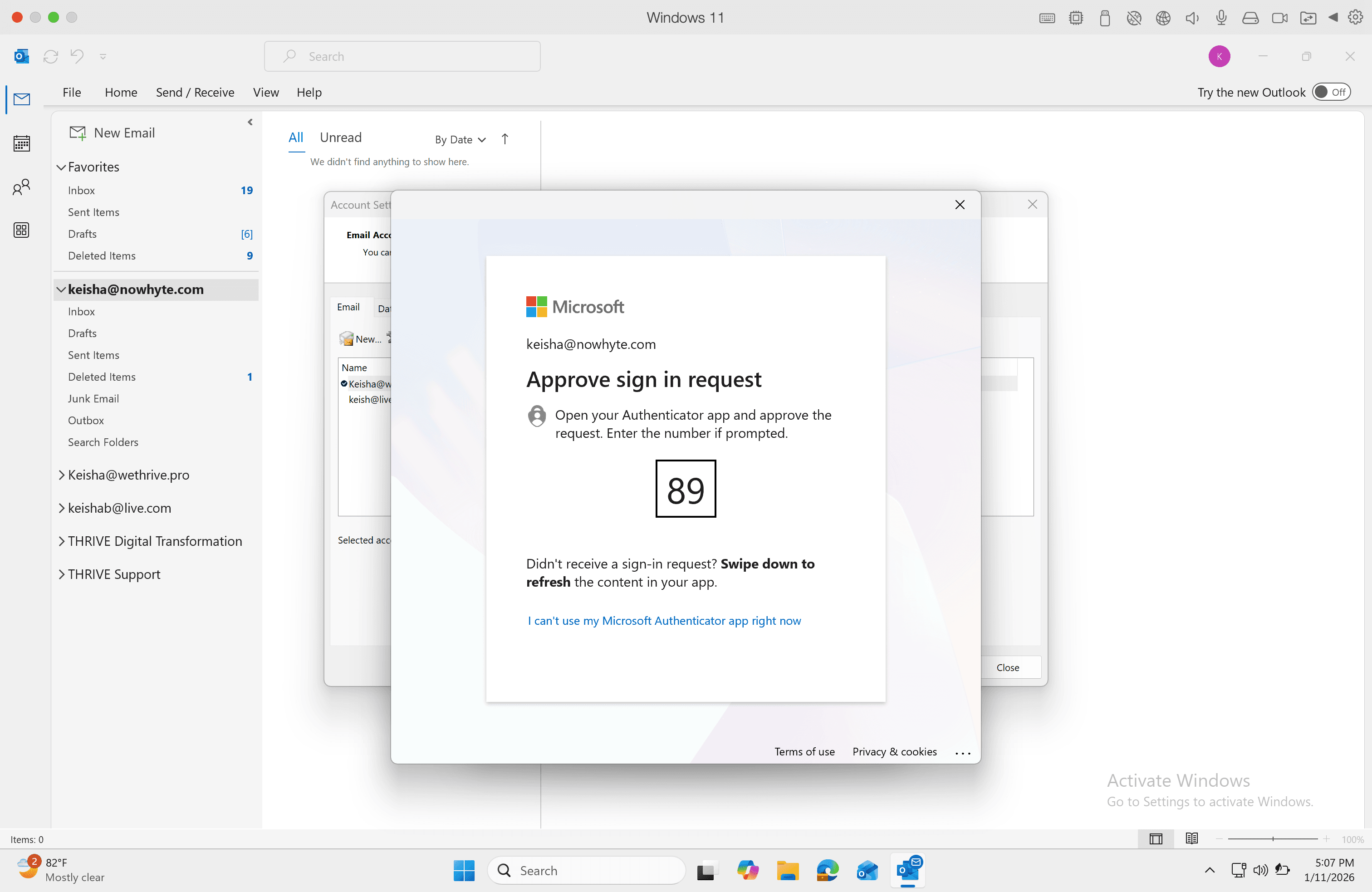Click the Undo arrow icon
Image resolution: width=1372 pixels, height=892 pixels.
(77, 56)
